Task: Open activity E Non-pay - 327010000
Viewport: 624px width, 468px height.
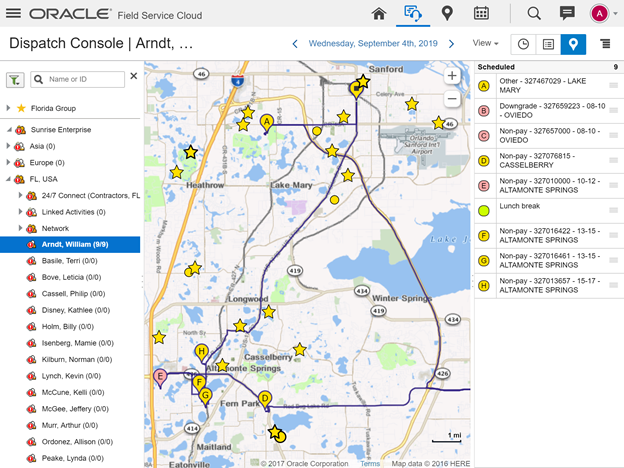Action: click(x=549, y=185)
